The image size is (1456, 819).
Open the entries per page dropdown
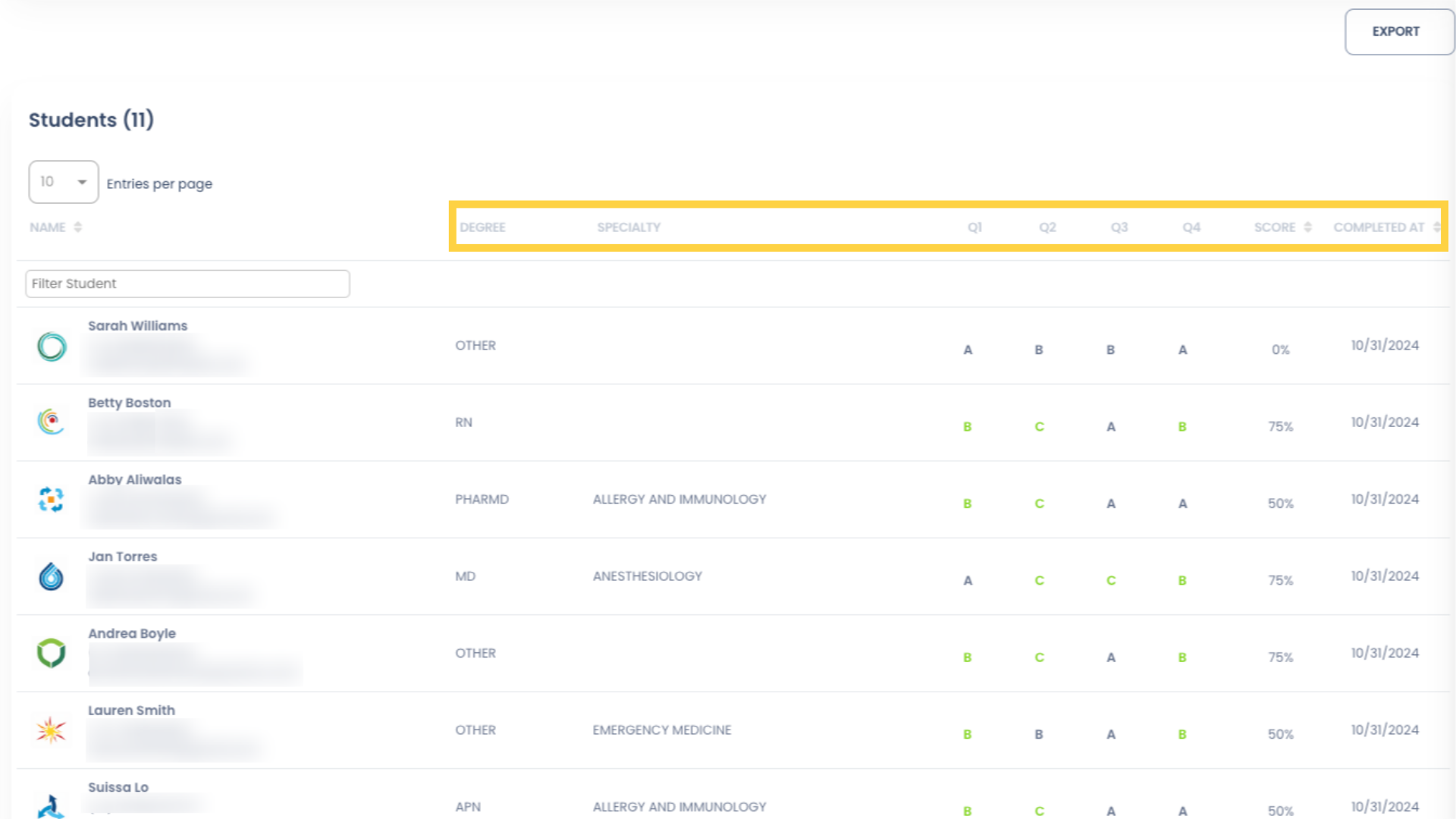tap(63, 181)
